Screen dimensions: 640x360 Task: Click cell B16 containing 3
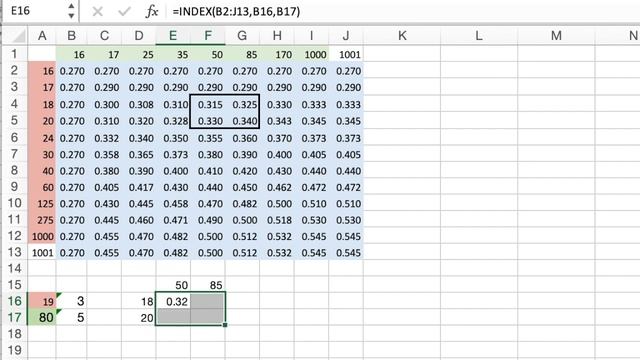[x=71, y=301]
